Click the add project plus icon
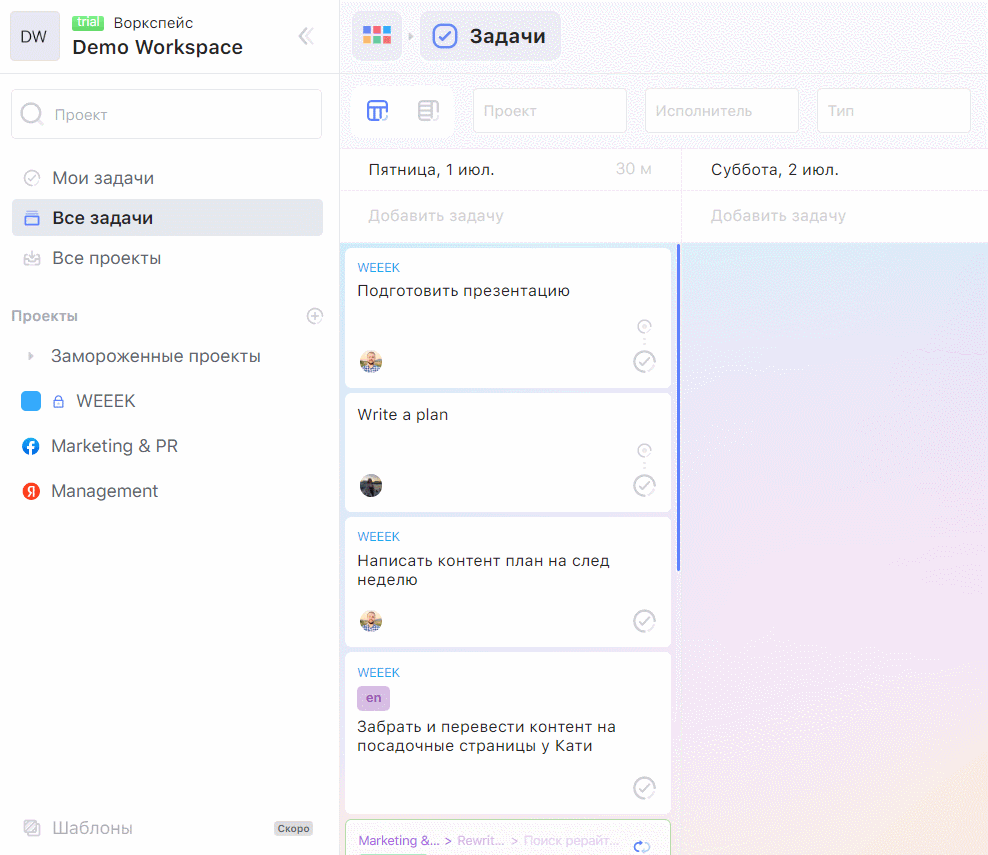The image size is (988, 855). click(314, 316)
